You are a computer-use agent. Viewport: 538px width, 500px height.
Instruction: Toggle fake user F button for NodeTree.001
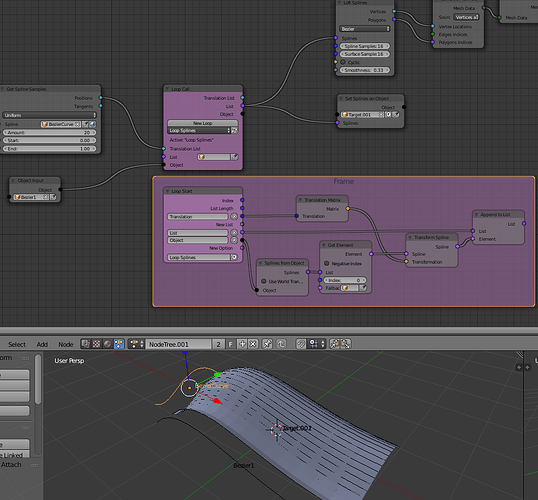pos(231,344)
